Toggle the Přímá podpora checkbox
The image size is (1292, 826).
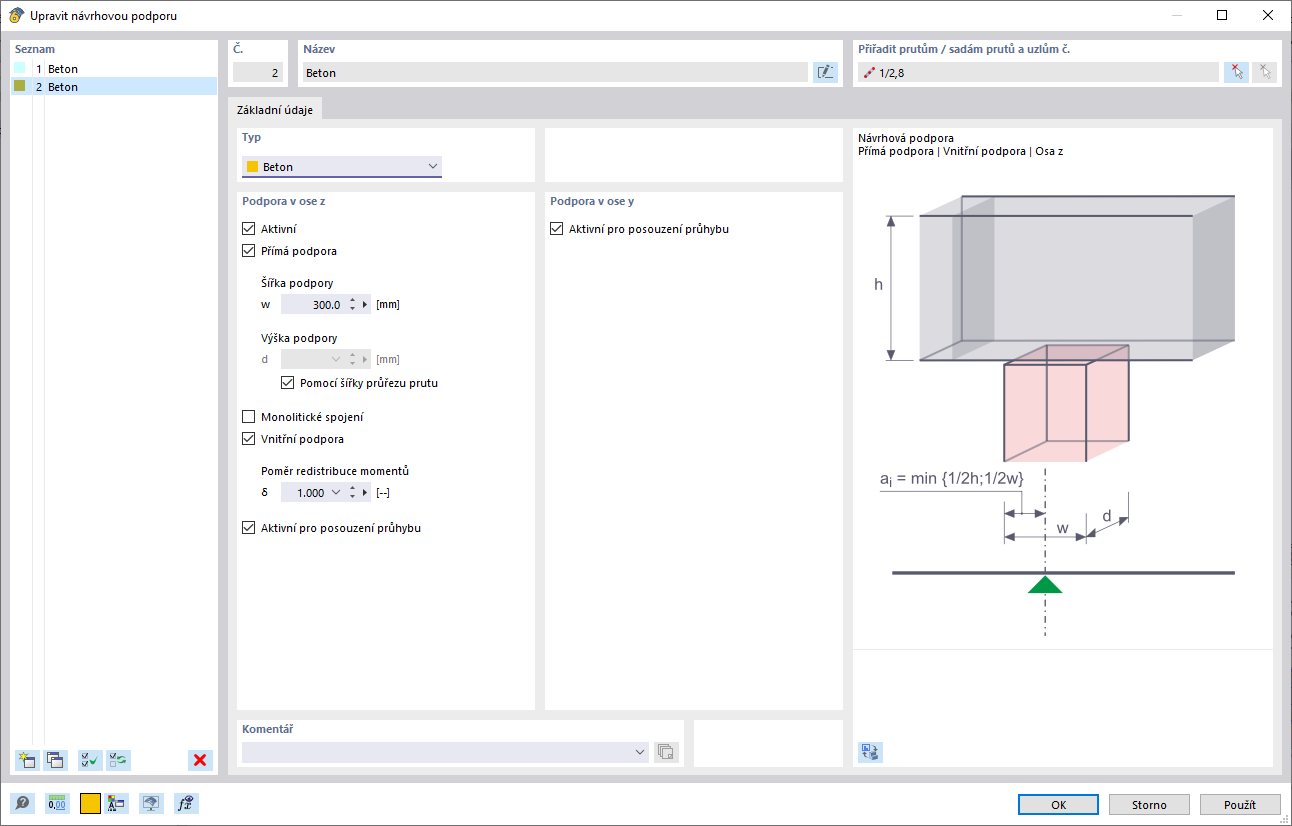click(x=249, y=251)
